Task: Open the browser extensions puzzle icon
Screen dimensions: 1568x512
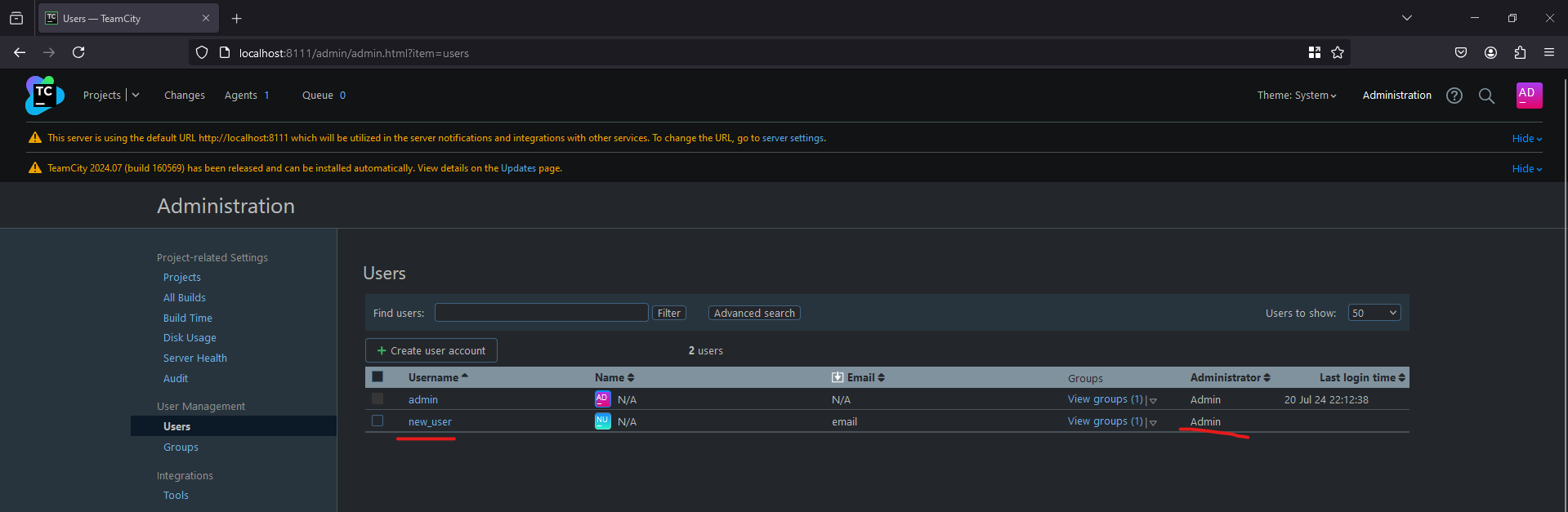Action: pos(1520,52)
